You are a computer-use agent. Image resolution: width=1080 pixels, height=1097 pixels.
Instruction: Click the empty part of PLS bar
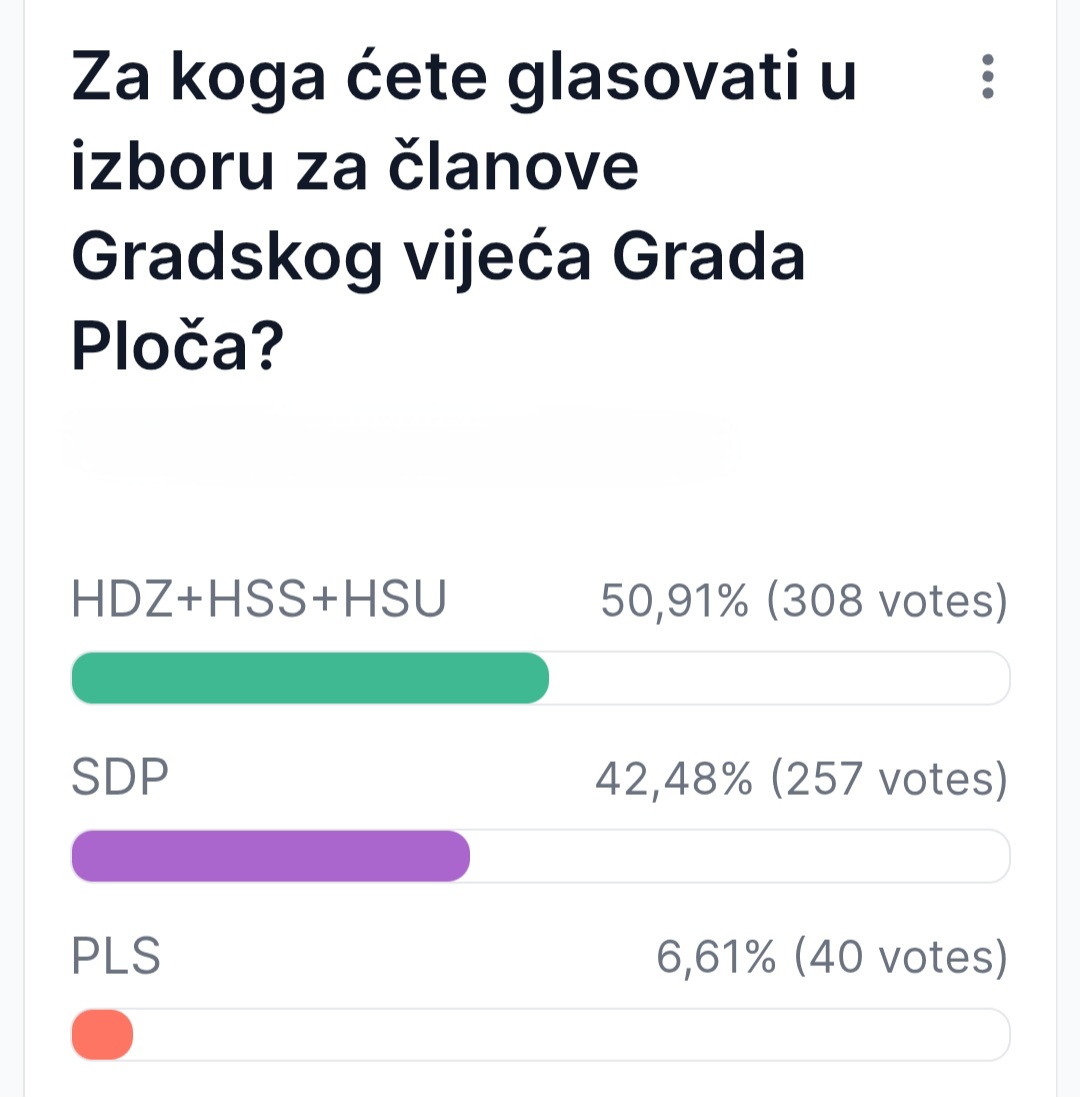(x=571, y=1035)
